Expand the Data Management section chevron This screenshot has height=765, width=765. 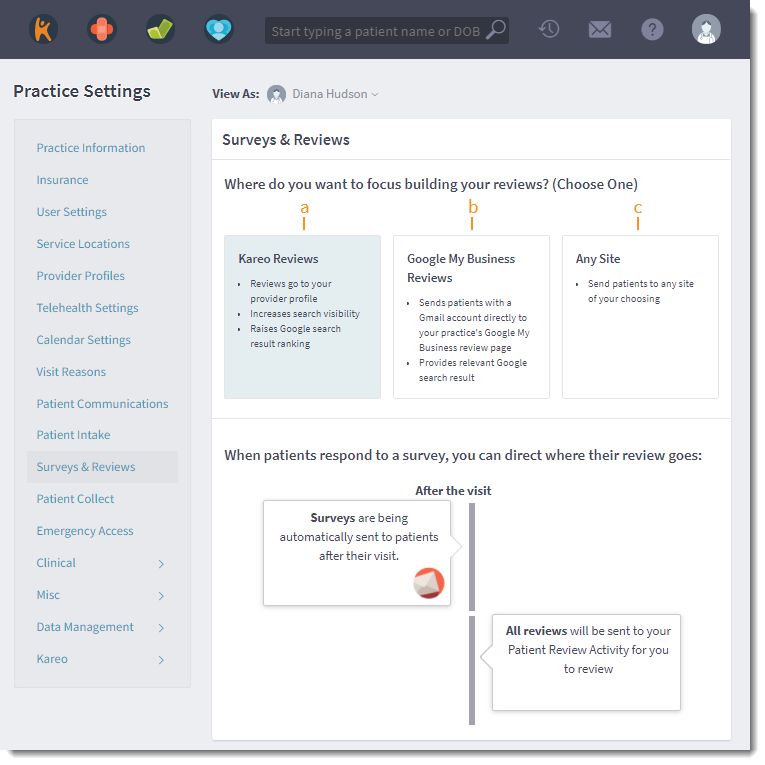pos(161,628)
